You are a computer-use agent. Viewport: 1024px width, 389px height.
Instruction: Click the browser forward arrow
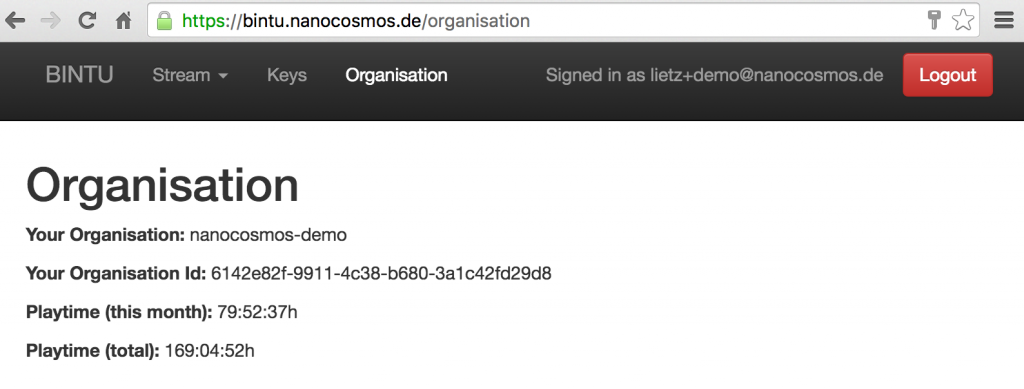click(50, 21)
